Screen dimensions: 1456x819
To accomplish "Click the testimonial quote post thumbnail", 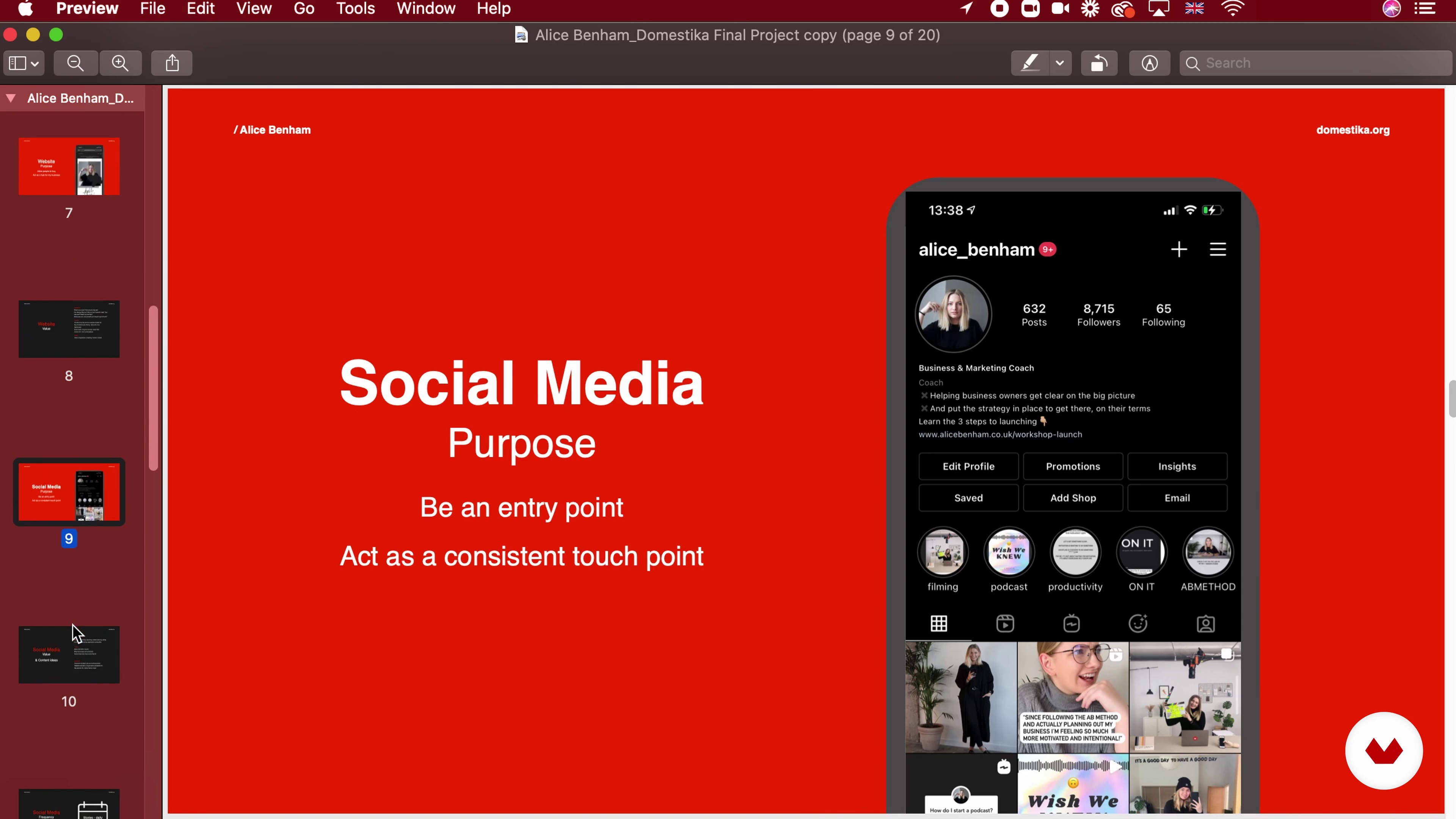I will click(x=1073, y=697).
